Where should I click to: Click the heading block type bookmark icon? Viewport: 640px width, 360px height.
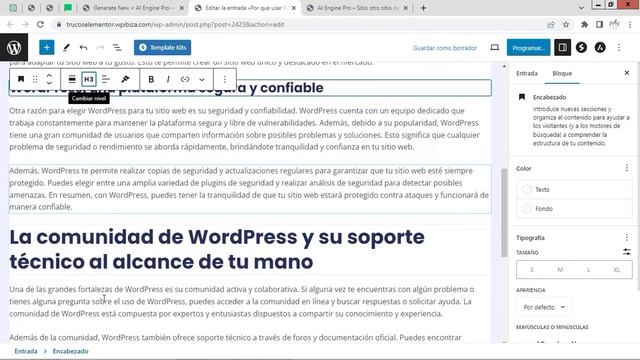tap(21, 79)
